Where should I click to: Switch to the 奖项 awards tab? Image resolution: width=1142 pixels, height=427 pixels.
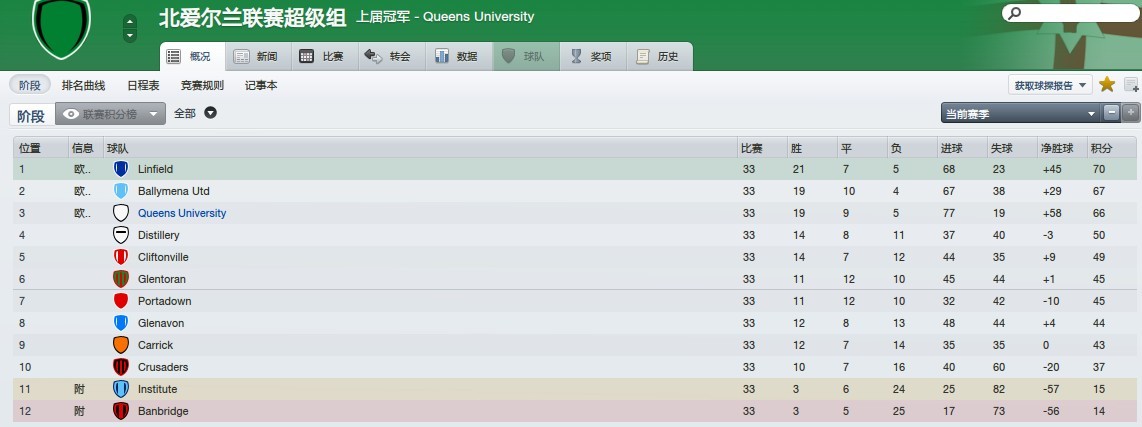pos(593,56)
